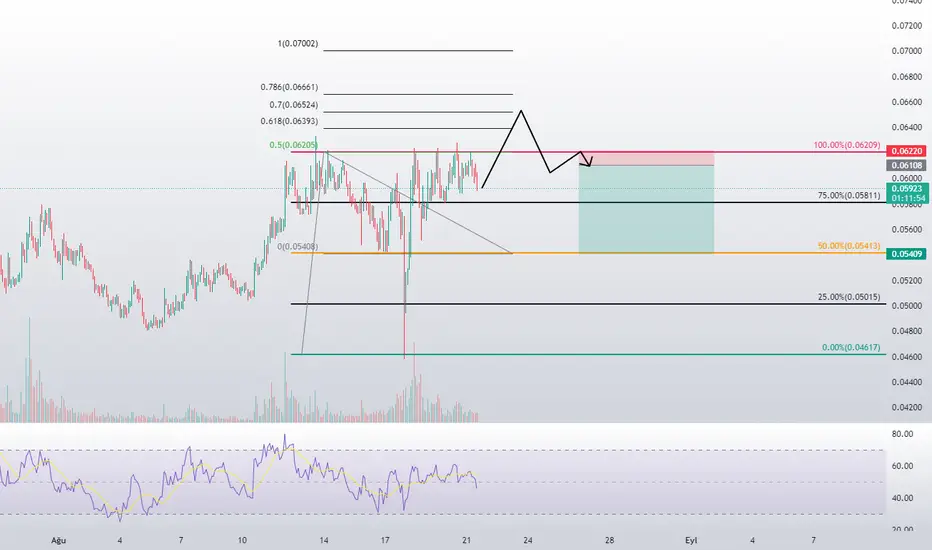932x550 pixels.
Task: Click the 0.05200 price axis value
Action: pos(906,281)
